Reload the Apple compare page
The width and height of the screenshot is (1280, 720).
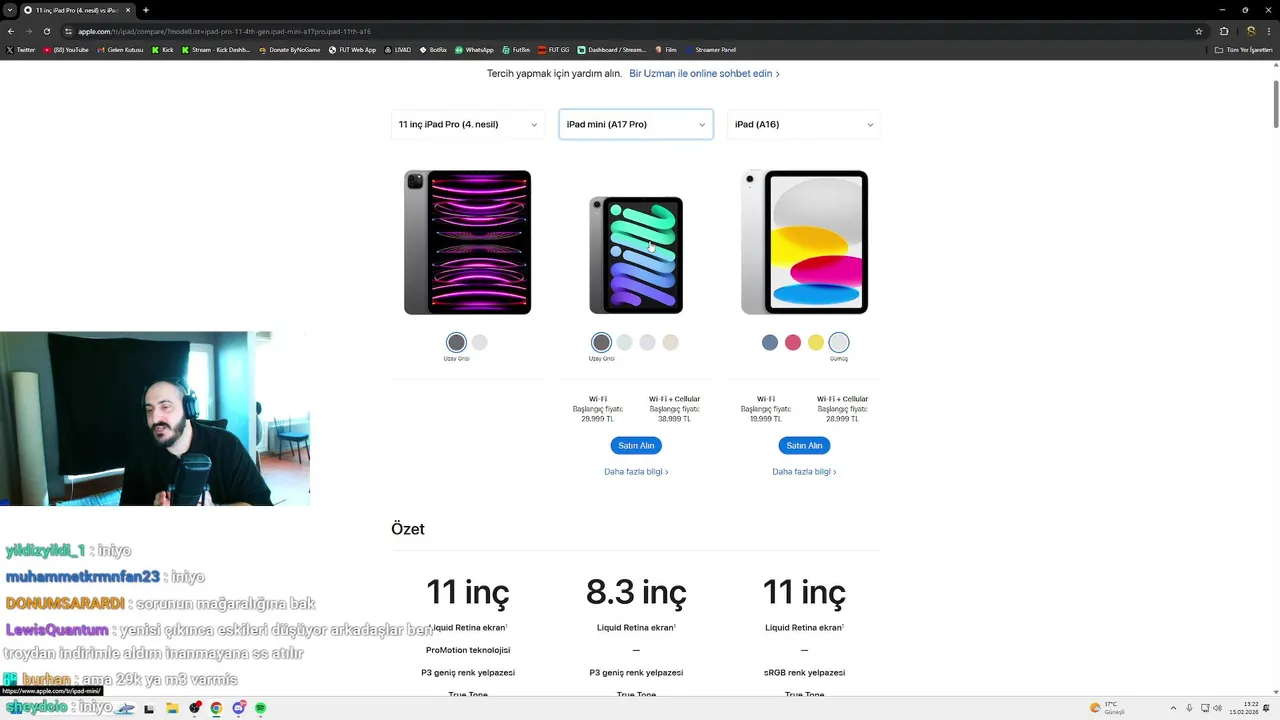click(46, 31)
